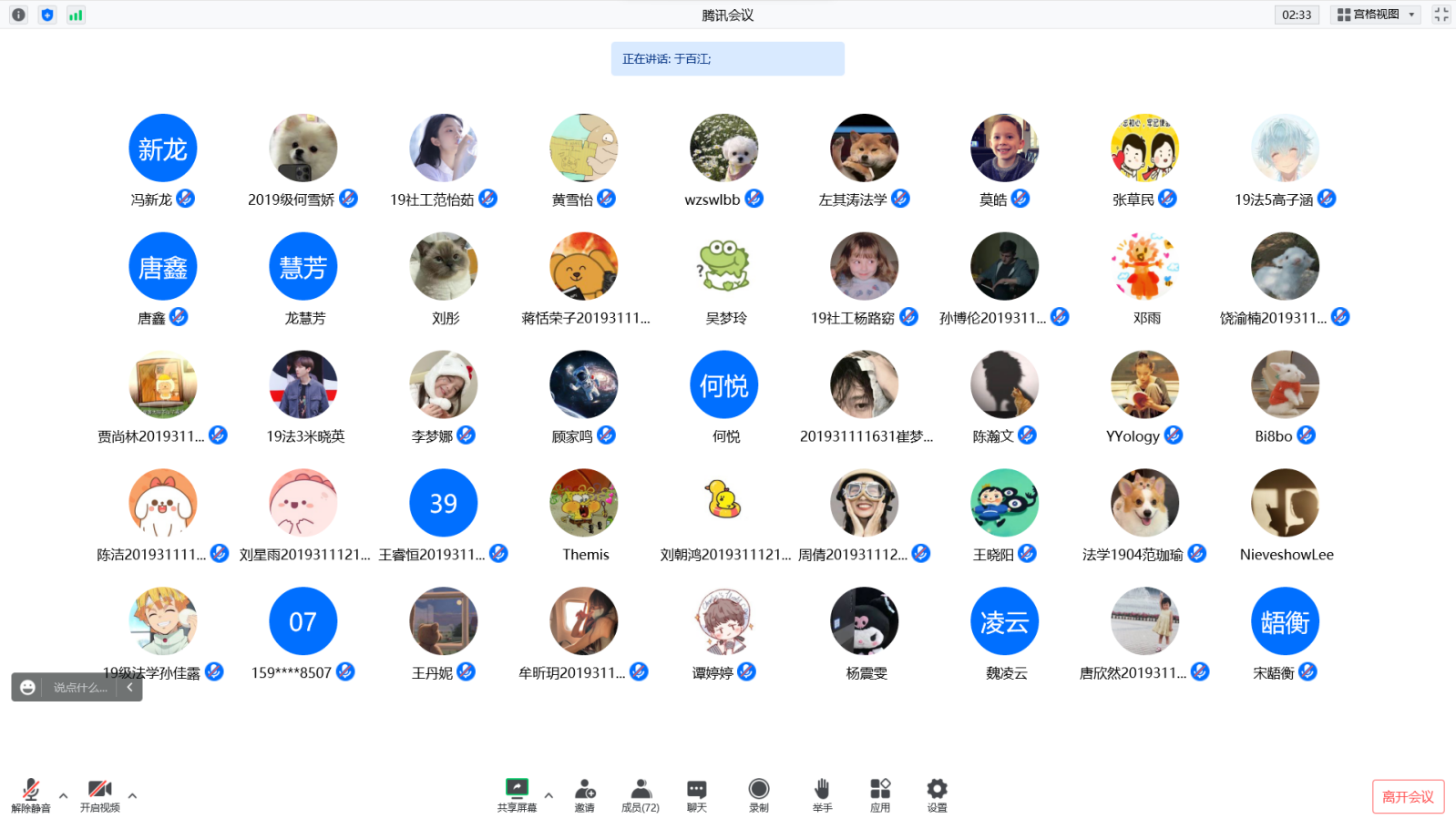Image resolution: width=1456 pixels, height=819 pixels.
Task: Expand the arrow next to 共享屏幕
Action: click(549, 795)
